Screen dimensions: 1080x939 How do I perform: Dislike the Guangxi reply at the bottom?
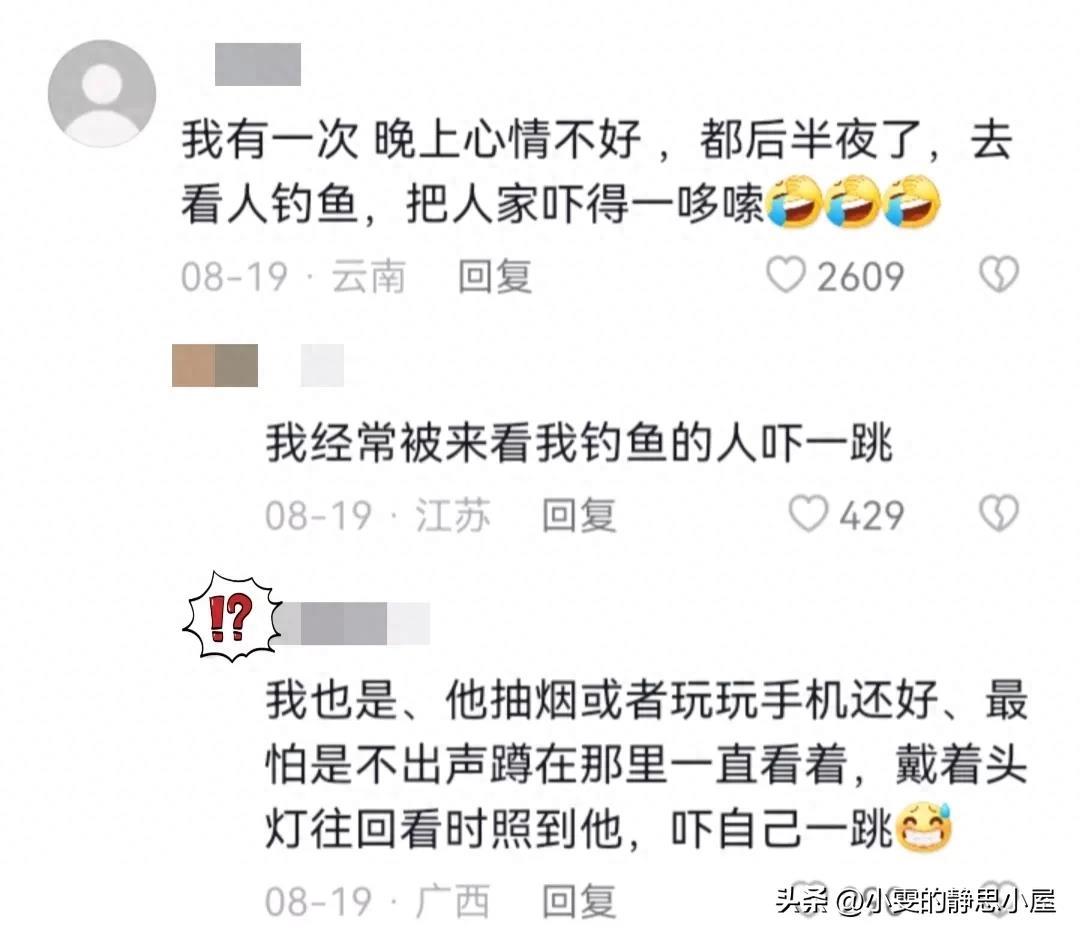point(999,896)
